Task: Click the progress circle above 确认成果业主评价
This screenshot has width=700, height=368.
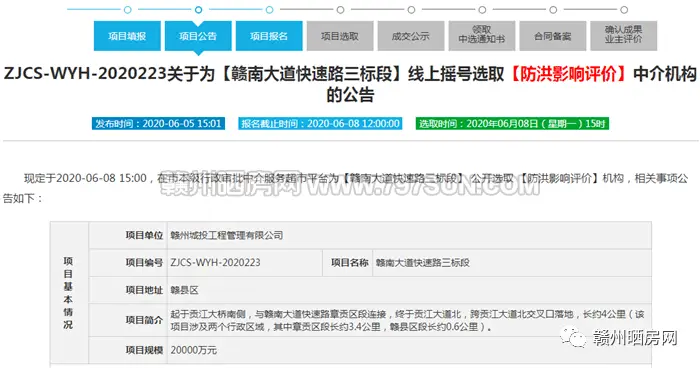Action: [625, 9]
